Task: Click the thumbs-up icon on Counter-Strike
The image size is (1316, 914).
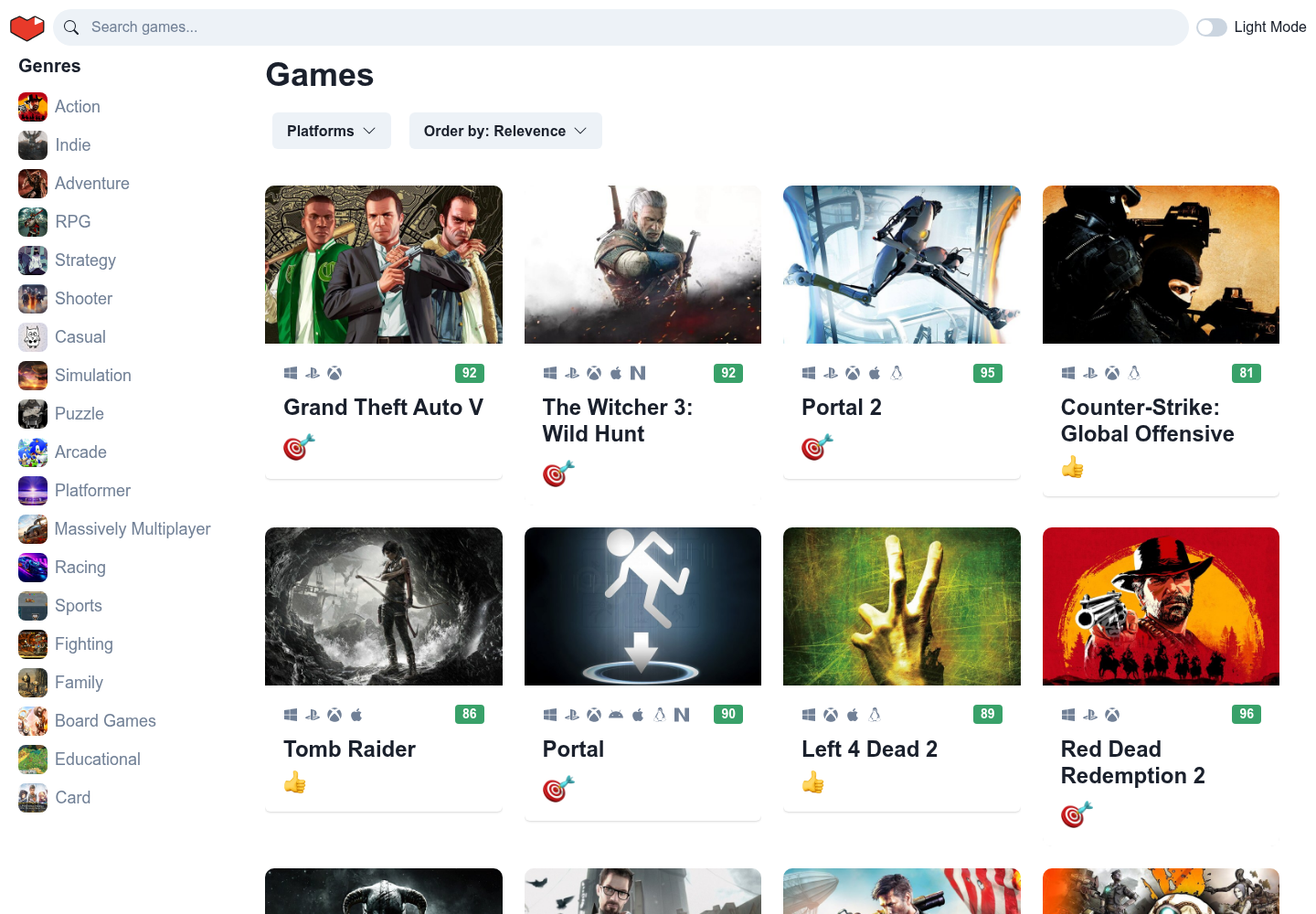Action: (x=1073, y=467)
